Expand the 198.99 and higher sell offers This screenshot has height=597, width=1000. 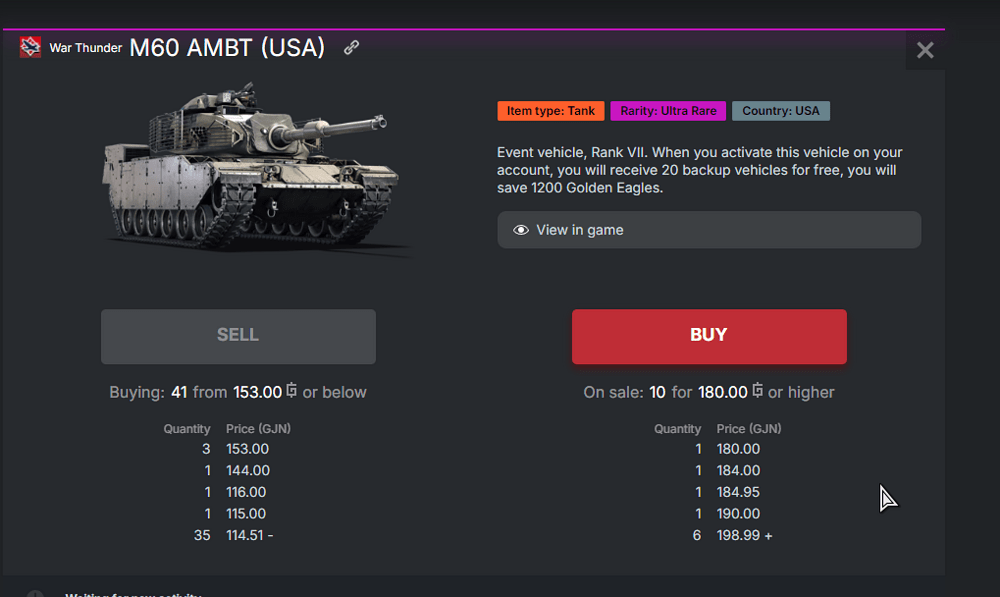744,536
